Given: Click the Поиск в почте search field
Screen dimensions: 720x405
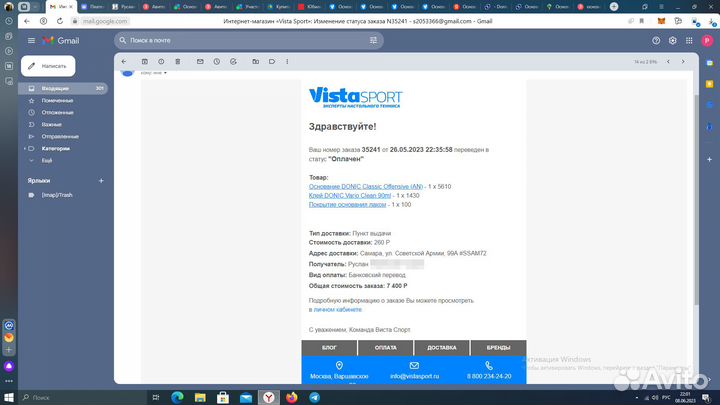Looking at the screenshot, I should 240,40.
